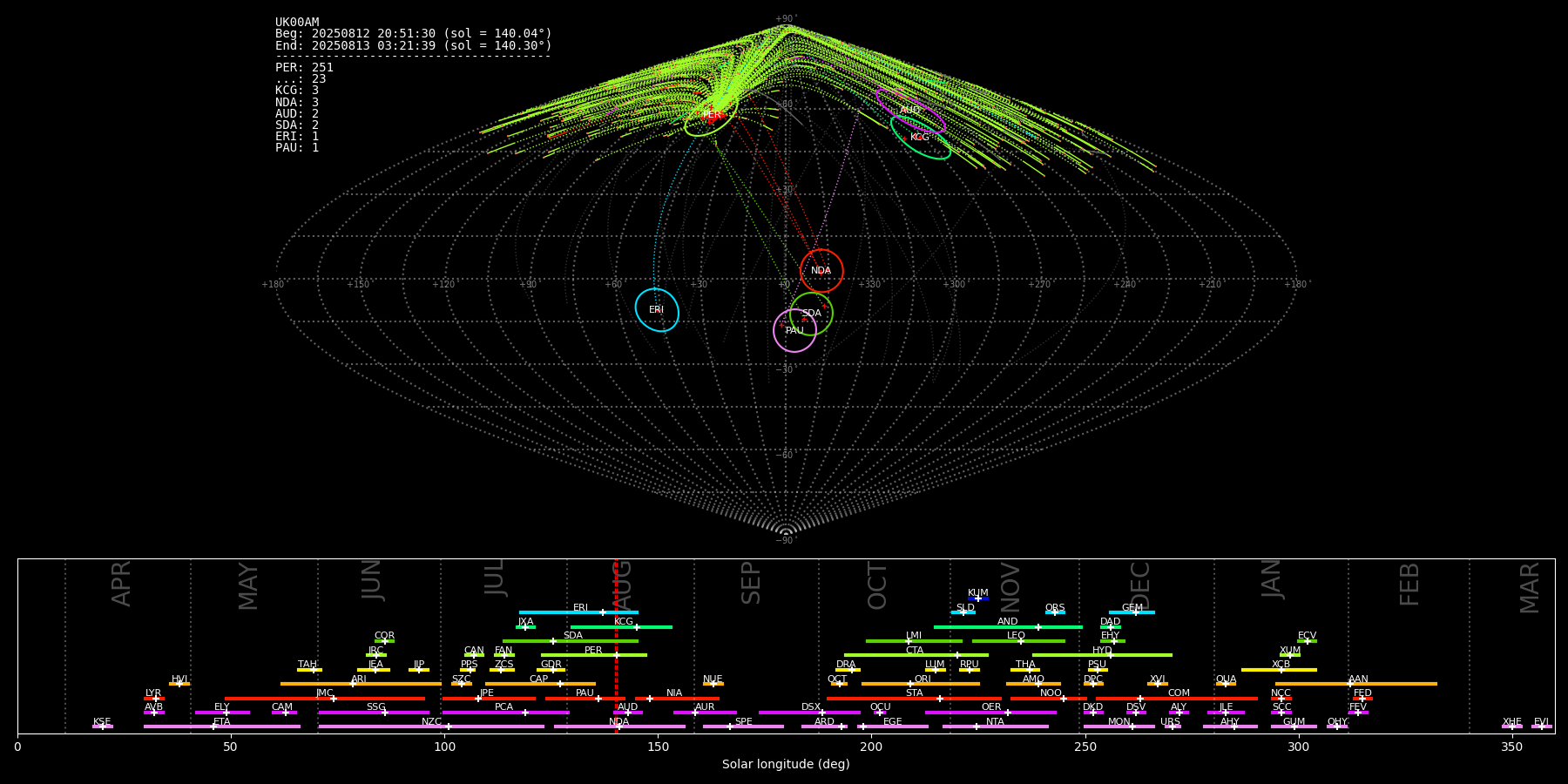Click the '...: 23' sporadic count entry
Viewport: 1568px width, 784px height.
click(x=301, y=79)
